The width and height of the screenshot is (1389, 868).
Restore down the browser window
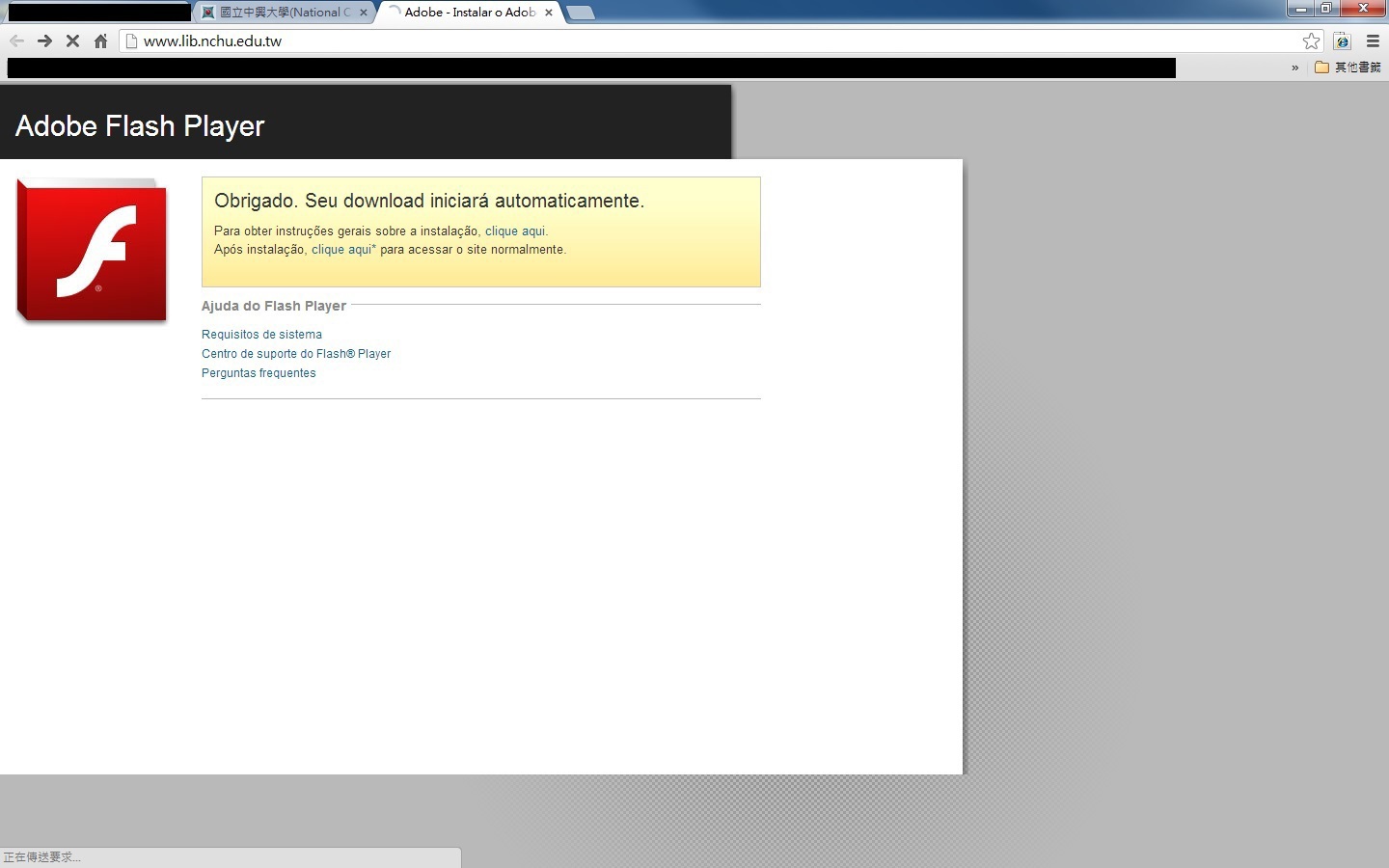coord(1326,9)
